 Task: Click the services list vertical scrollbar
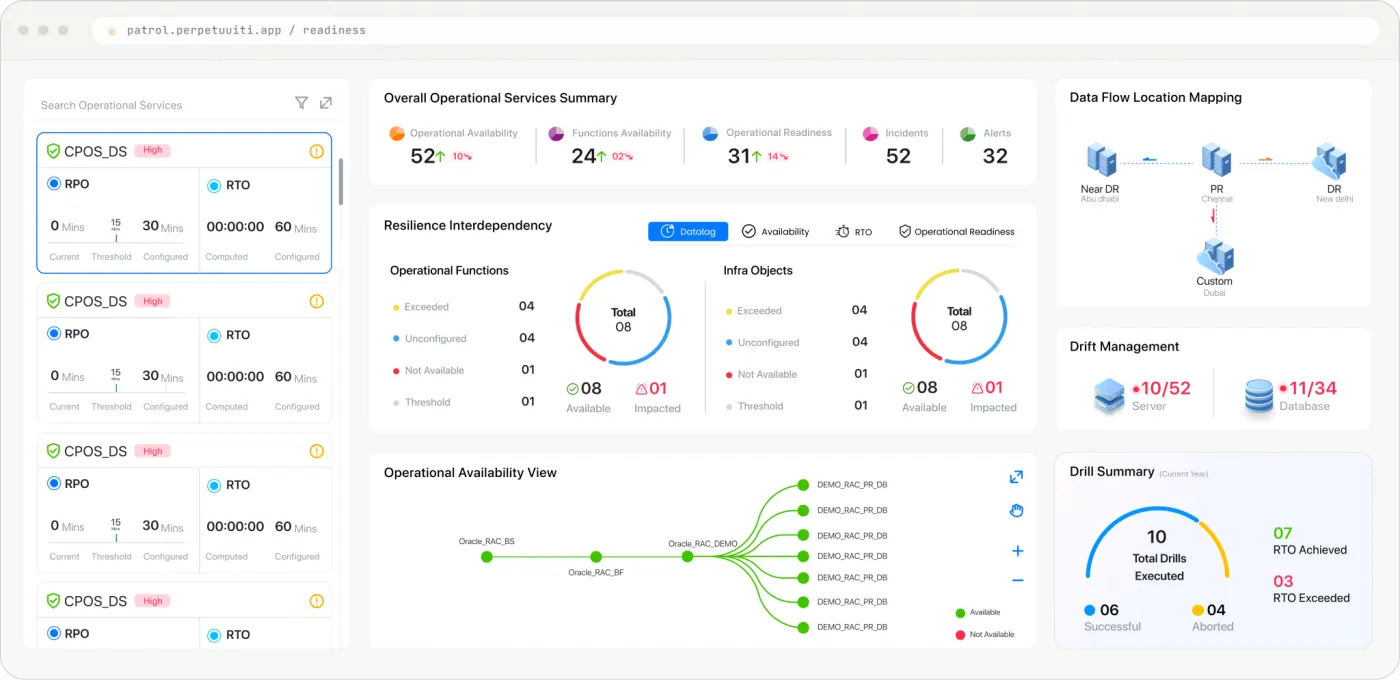pos(341,181)
